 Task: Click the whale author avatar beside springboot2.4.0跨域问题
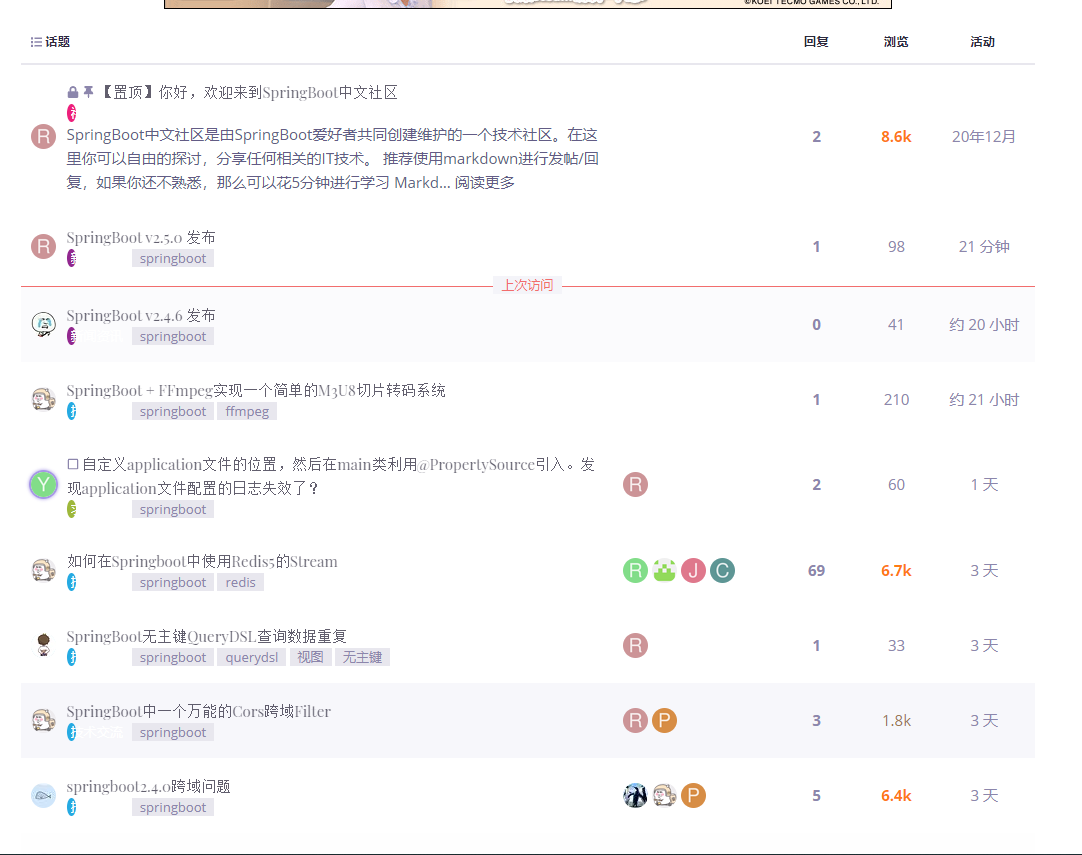click(43, 796)
